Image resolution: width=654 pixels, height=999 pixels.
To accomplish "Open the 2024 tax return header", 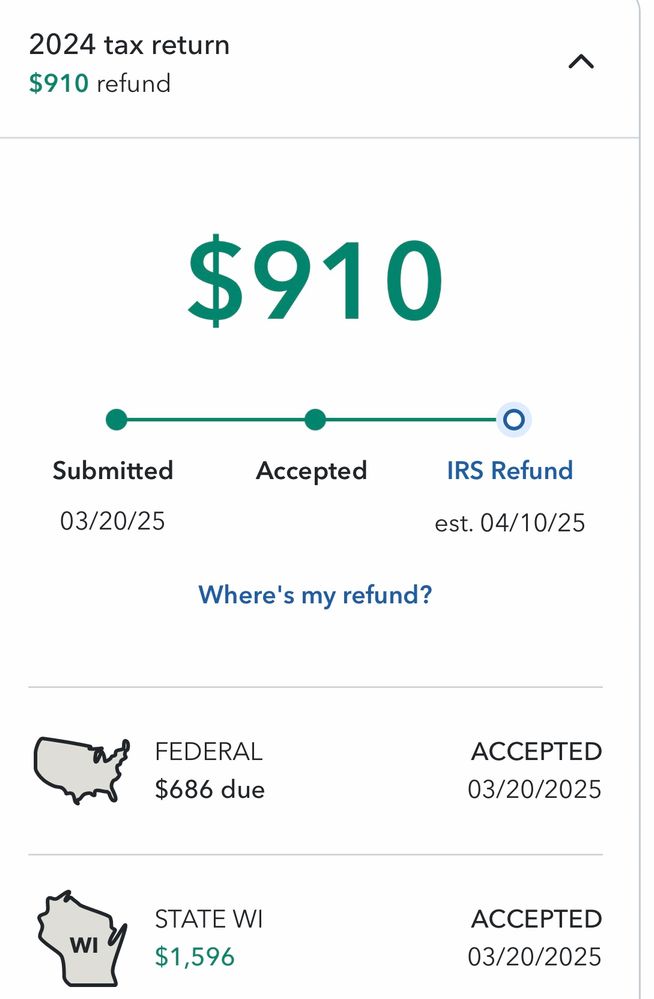I will [129, 45].
